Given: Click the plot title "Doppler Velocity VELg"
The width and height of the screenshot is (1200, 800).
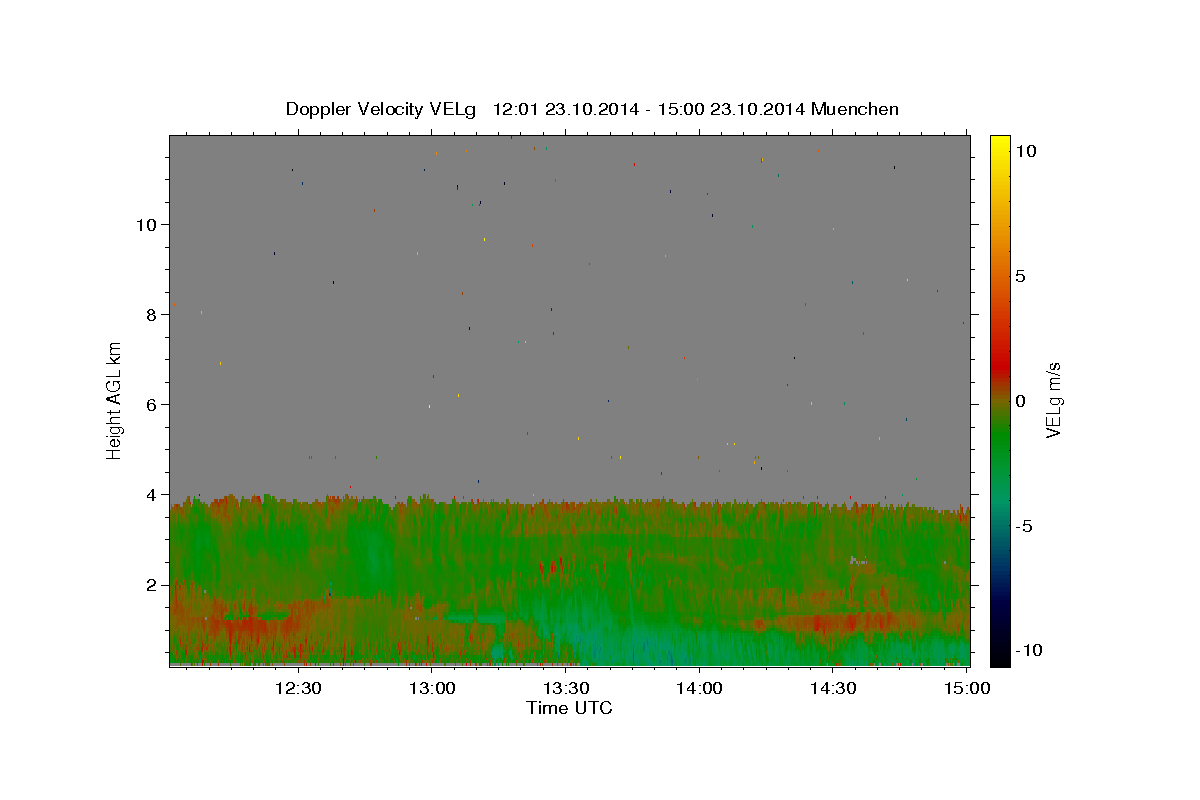Looking at the screenshot, I should [380, 109].
